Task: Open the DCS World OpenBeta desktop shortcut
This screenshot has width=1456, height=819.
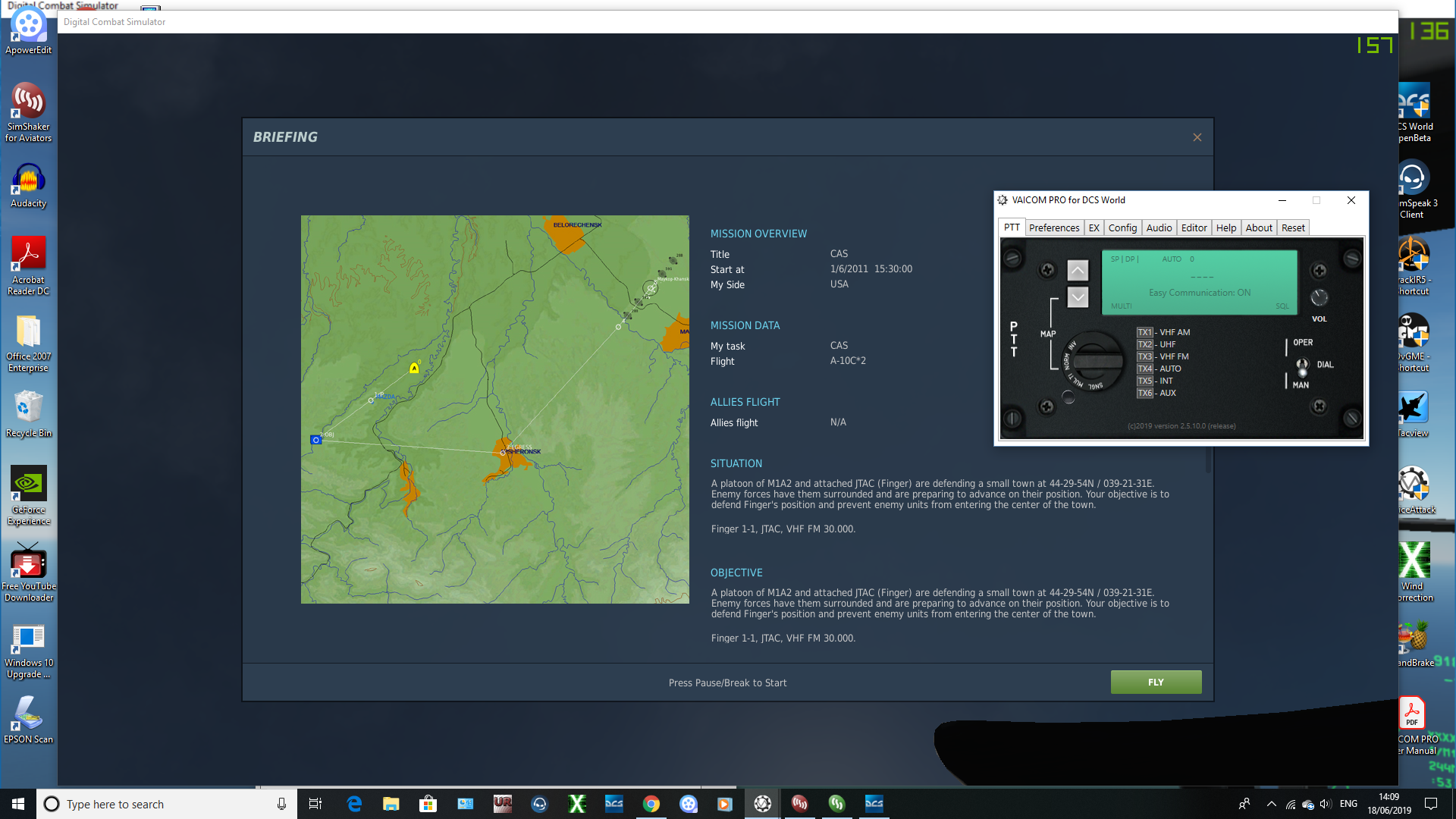Action: click(1414, 112)
